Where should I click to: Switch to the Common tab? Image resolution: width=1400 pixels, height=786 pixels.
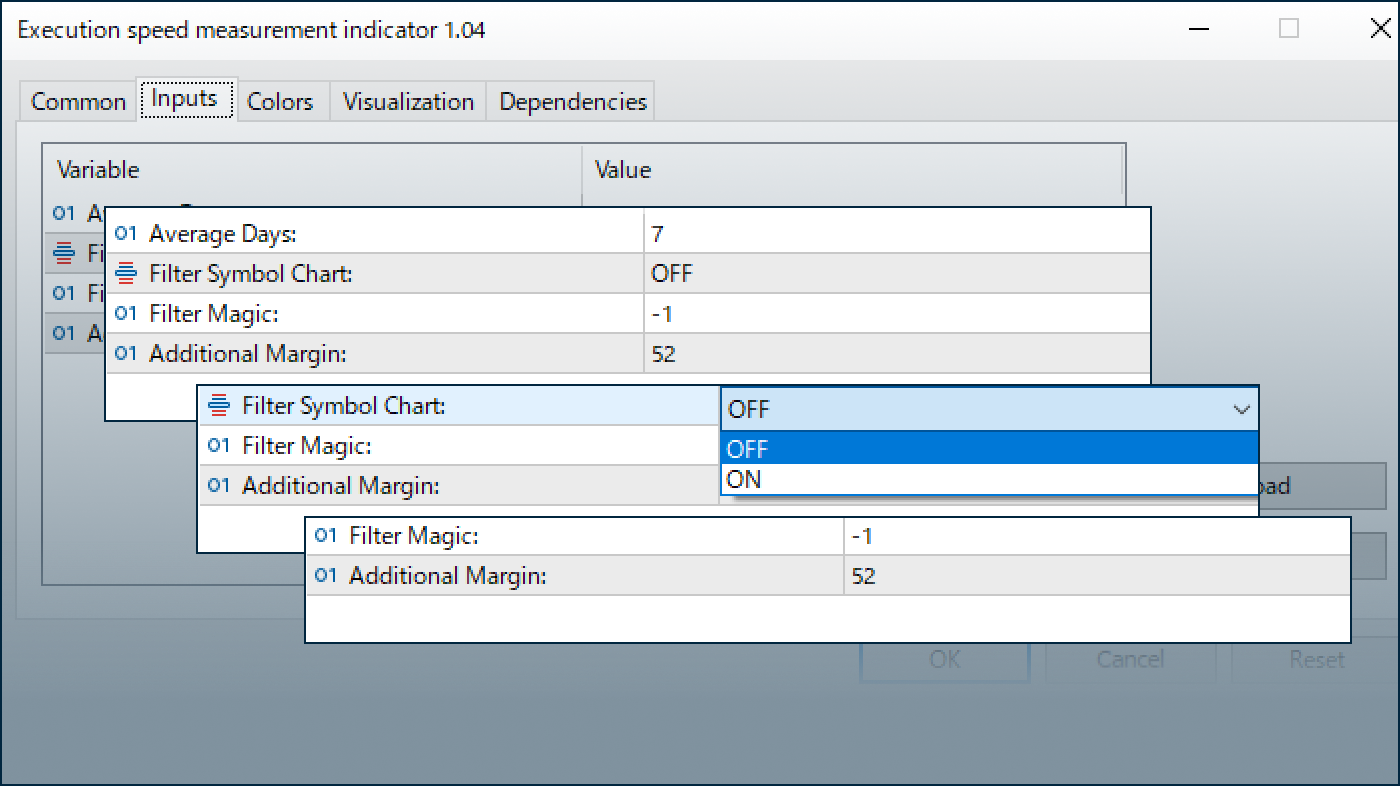(x=78, y=102)
